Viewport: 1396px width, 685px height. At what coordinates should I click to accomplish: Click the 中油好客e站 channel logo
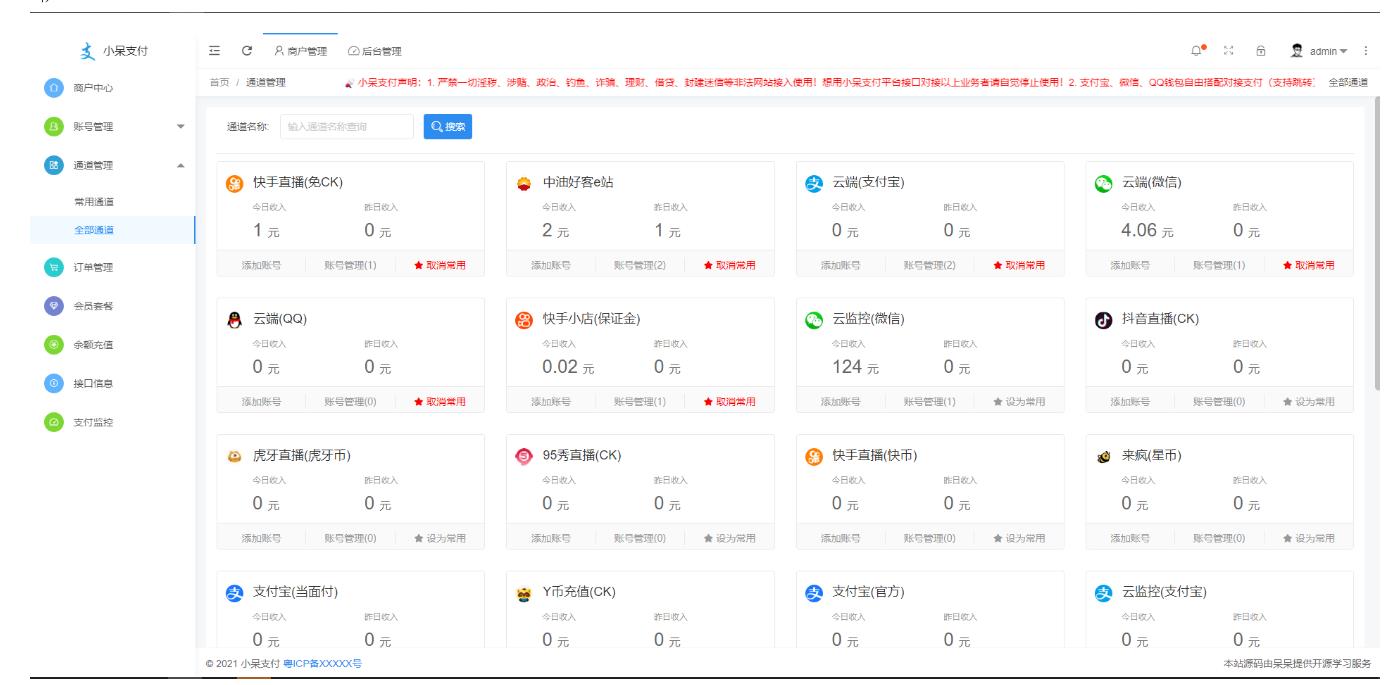[x=524, y=183]
